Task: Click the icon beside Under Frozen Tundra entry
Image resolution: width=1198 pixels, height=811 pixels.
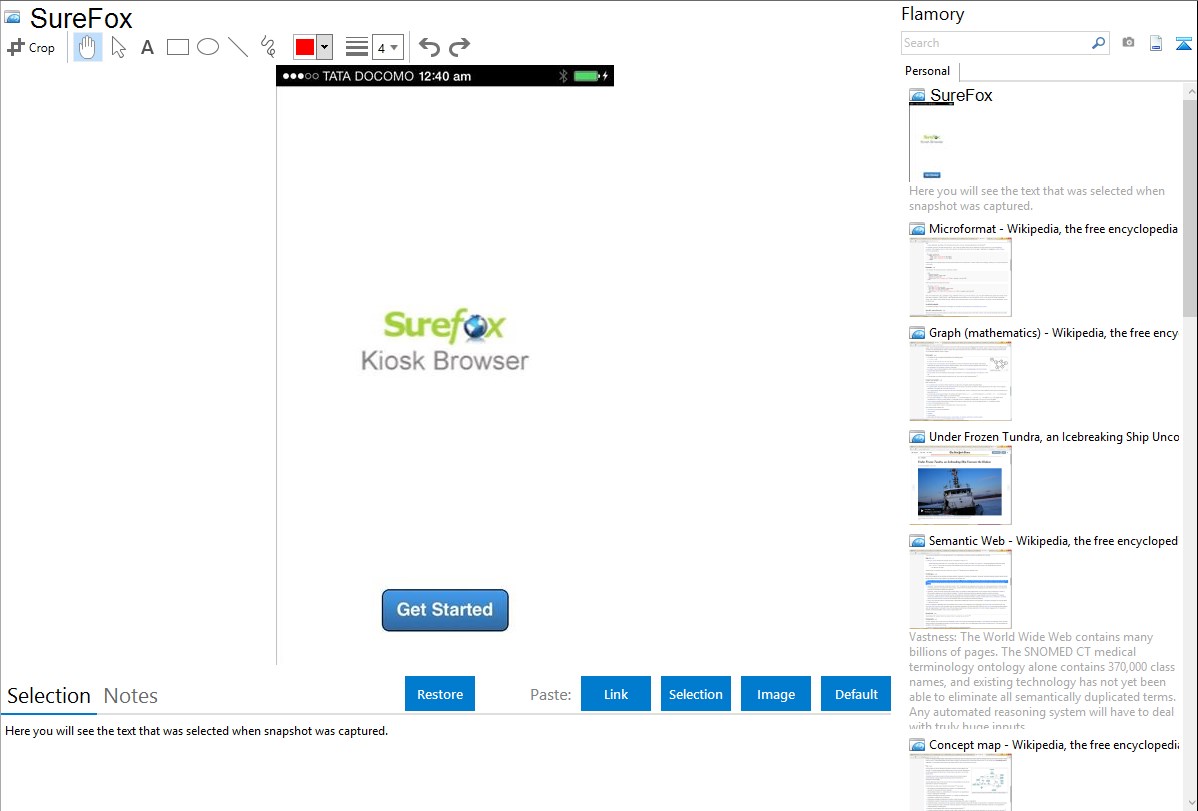Action: [917, 437]
